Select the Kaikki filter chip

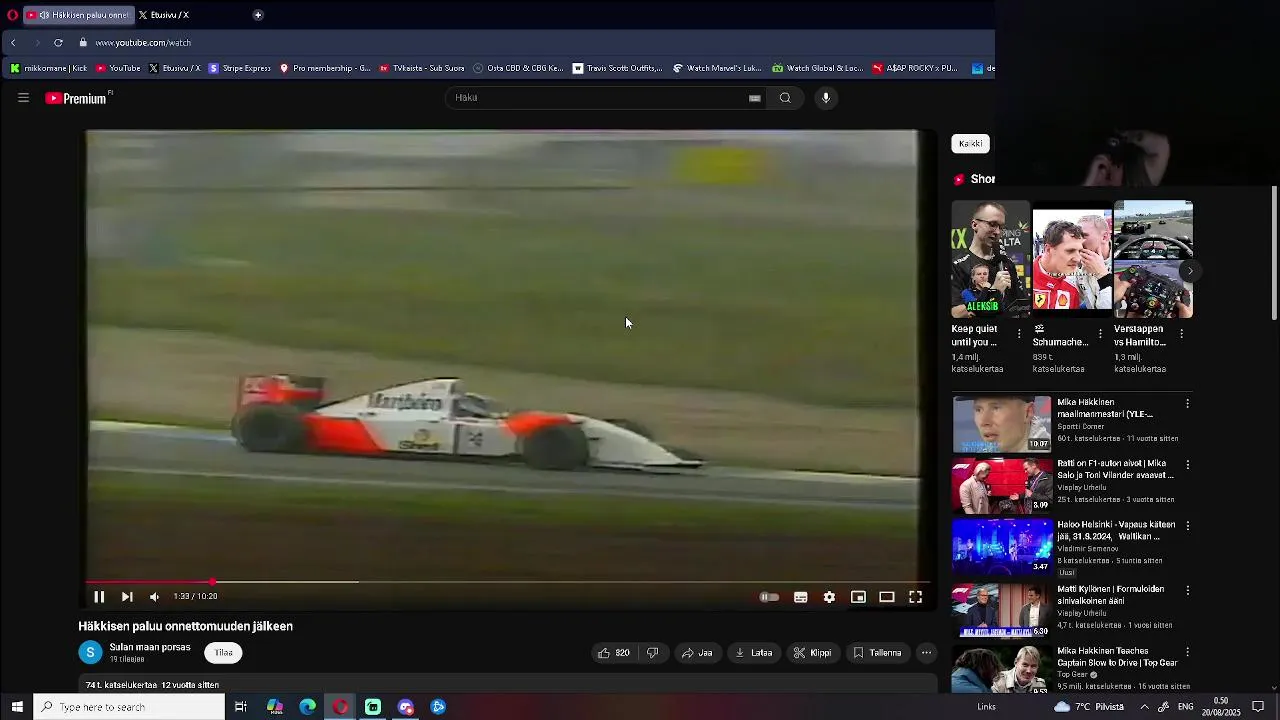pyautogui.click(x=970, y=144)
